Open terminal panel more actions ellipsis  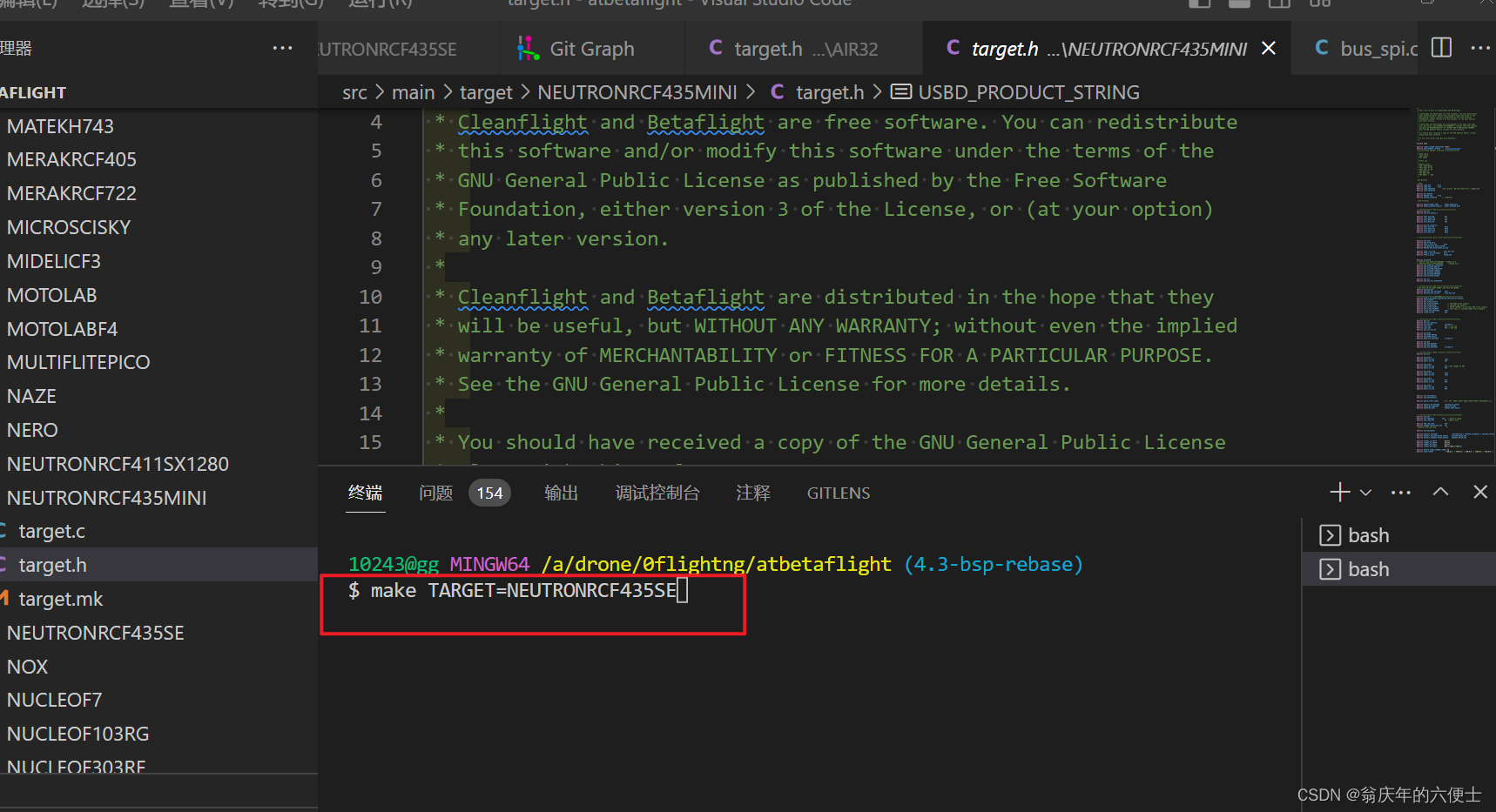(x=1401, y=493)
